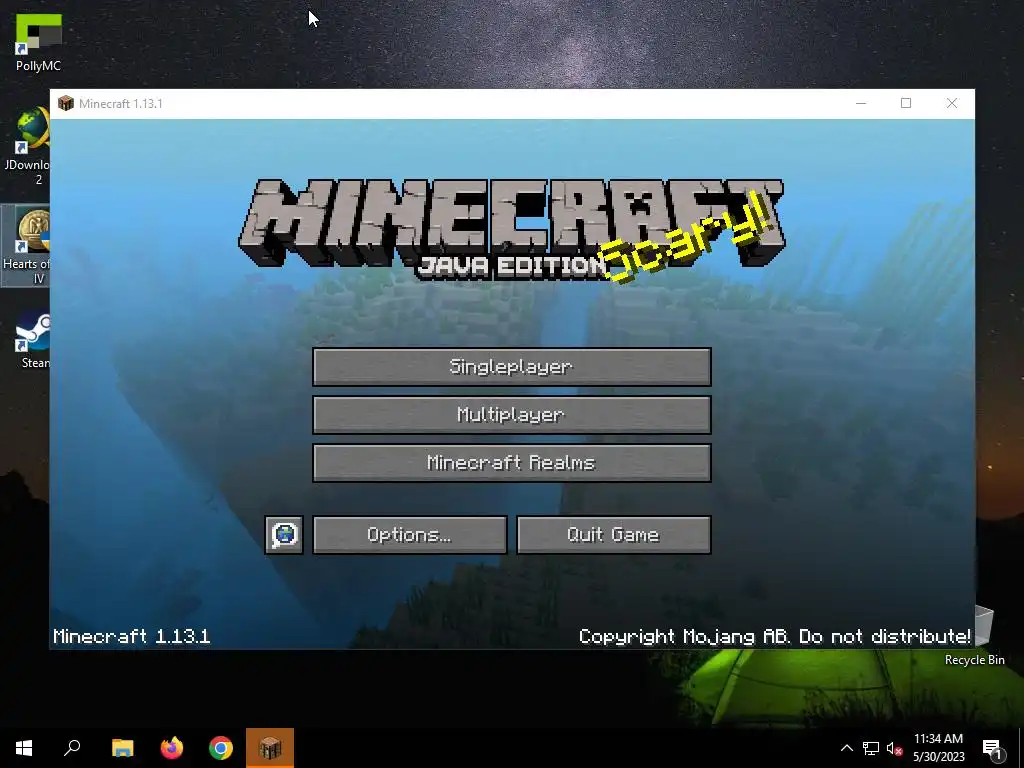
Task: Select the Steam desktop shortcut
Action: (33, 340)
